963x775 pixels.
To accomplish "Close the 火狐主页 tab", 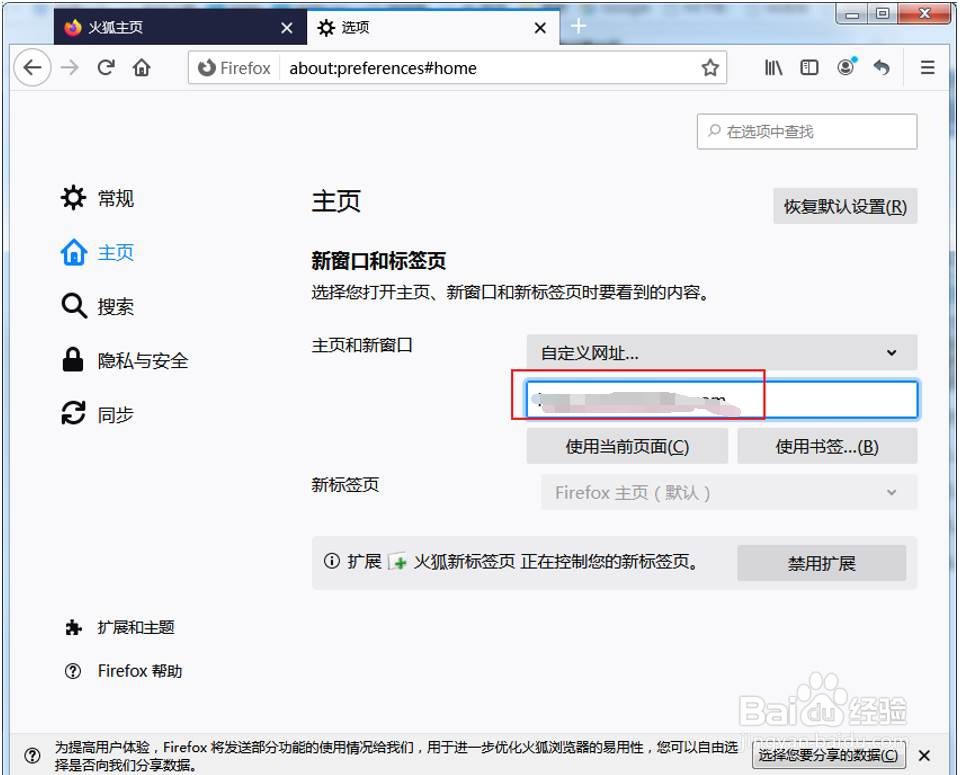I will point(287,28).
